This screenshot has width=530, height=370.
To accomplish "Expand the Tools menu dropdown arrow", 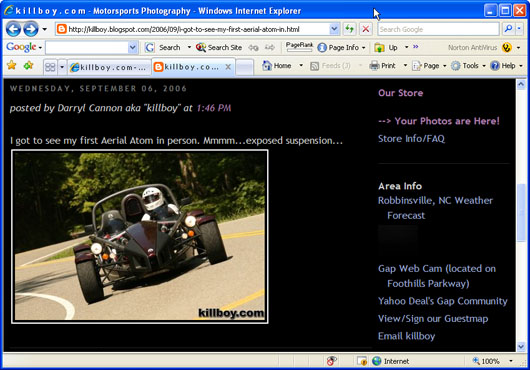I will coord(484,66).
